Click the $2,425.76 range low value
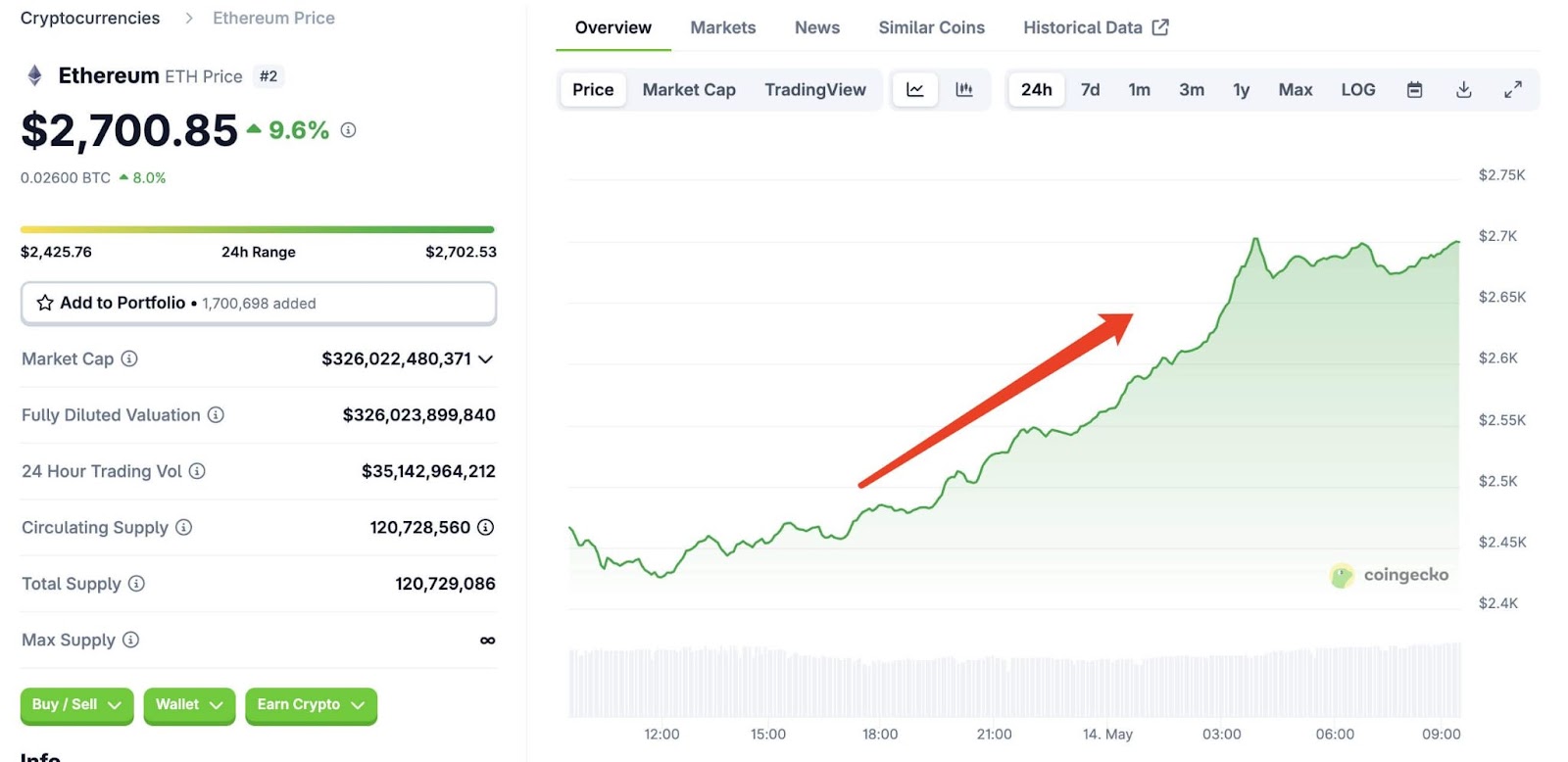 (x=56, y=252)
